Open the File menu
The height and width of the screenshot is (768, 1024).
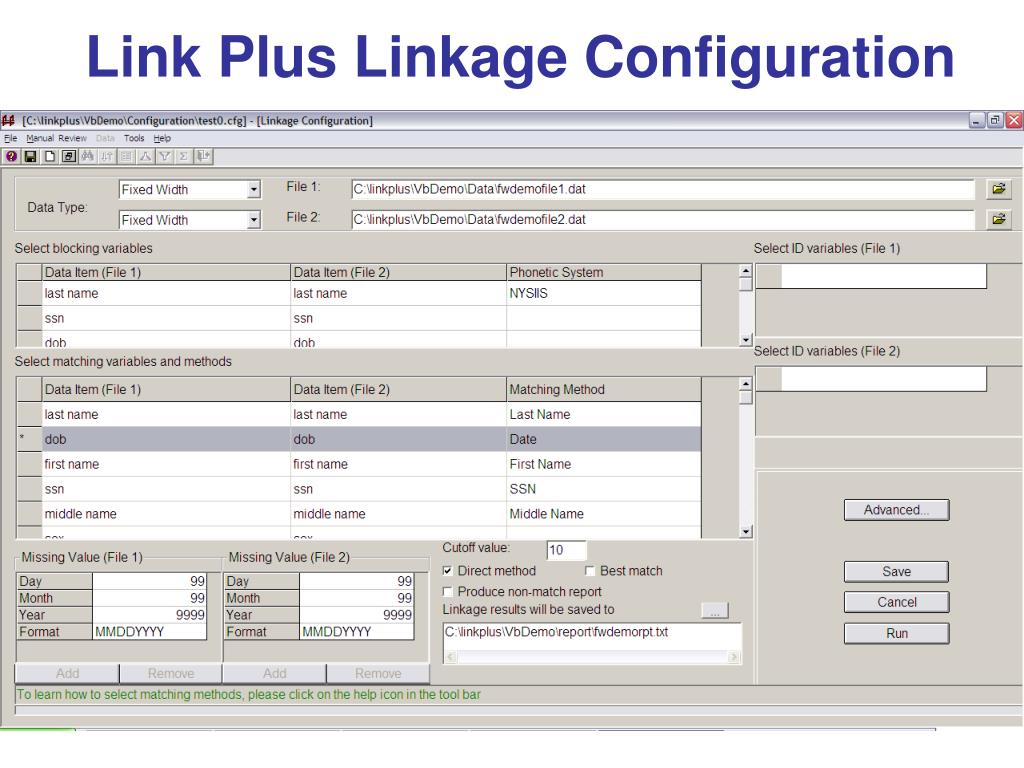[10, 138]
